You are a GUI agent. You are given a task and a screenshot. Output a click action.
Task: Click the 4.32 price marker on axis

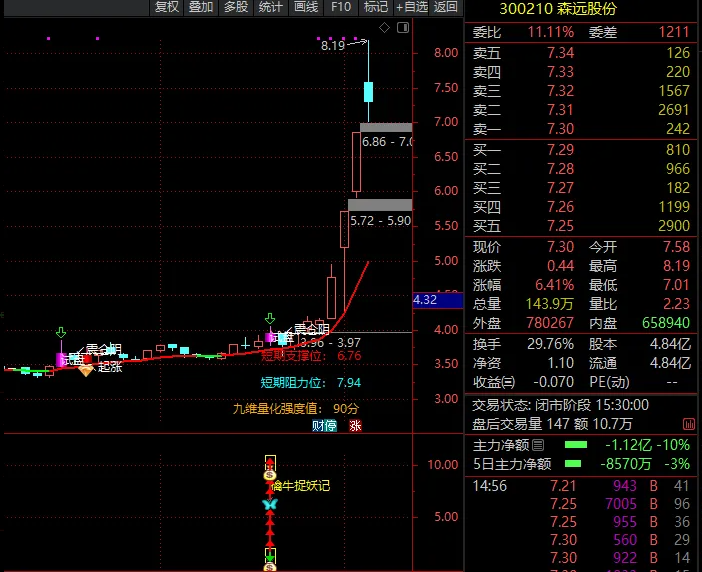[x=437, y=299]
